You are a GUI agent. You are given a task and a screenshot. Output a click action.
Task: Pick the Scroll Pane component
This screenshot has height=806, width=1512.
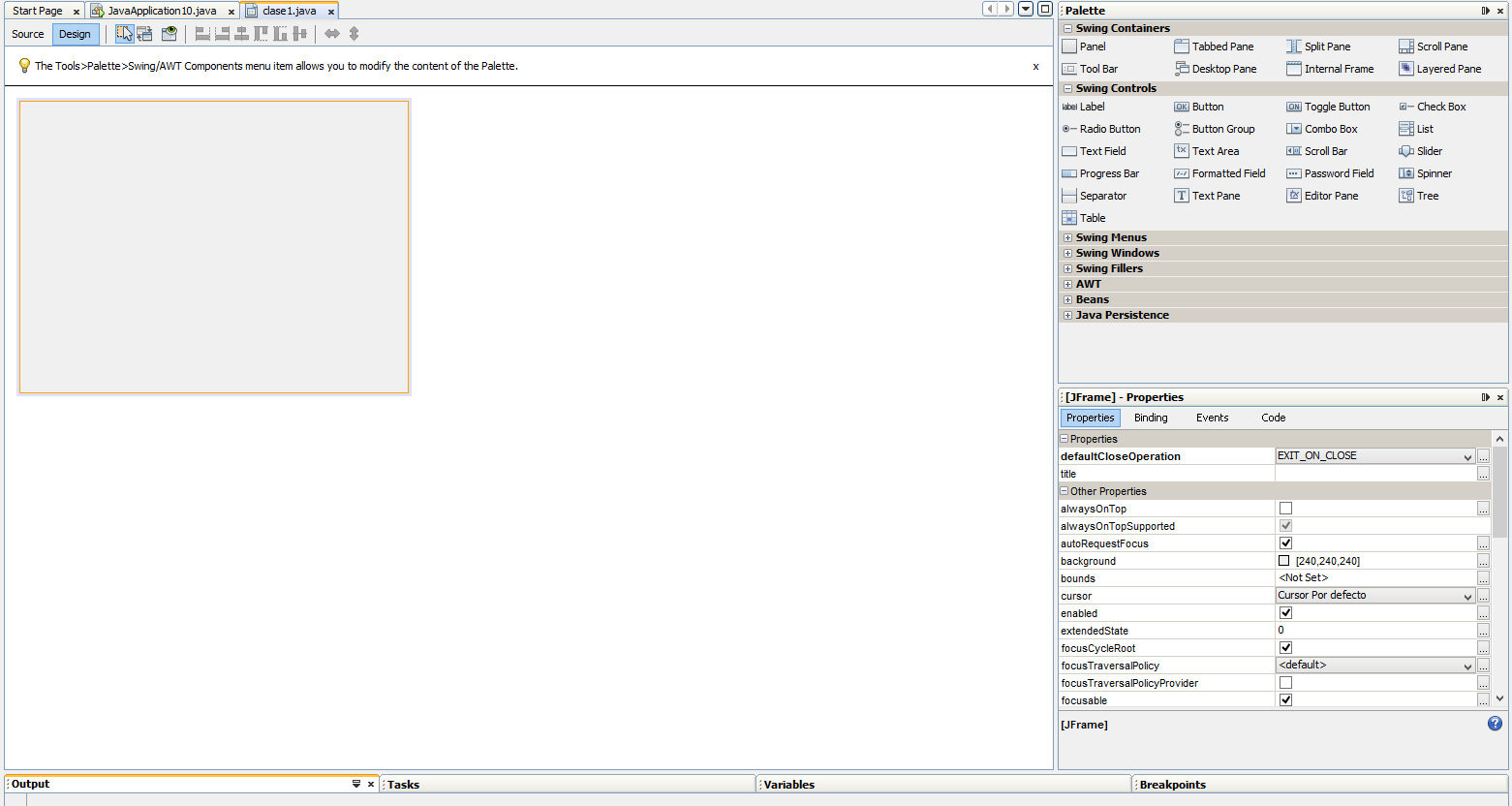point(1434,46)
